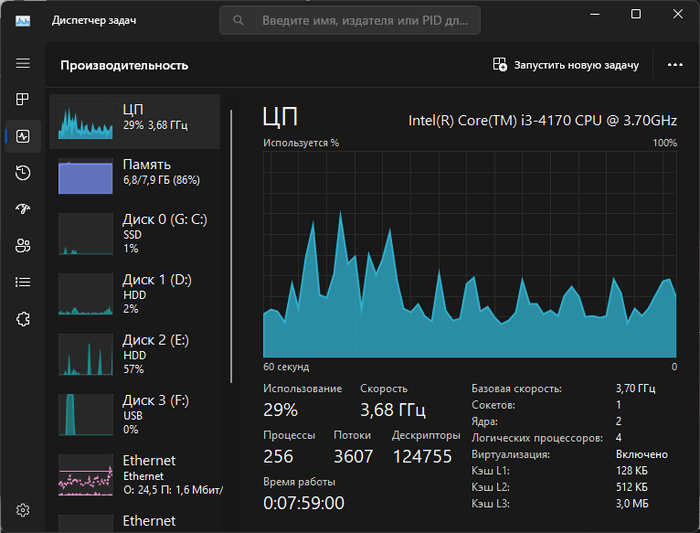Click the Ядра label
Viewport: 700px width, 533px height.
pyautogui.click(x=484, y=421)
